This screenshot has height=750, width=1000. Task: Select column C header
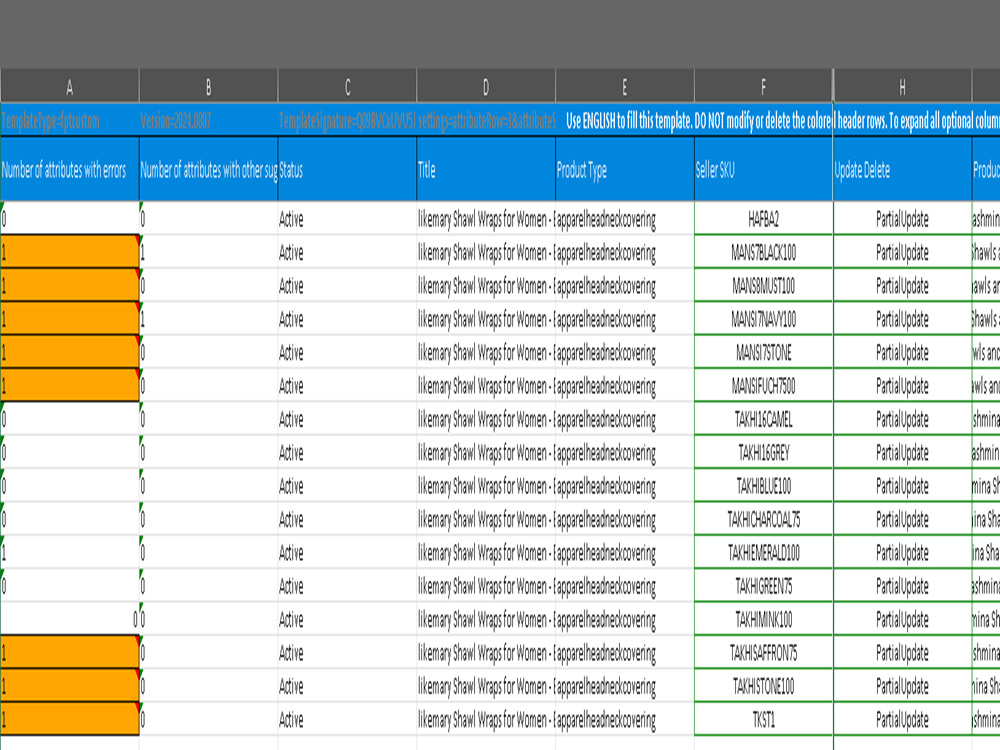pos(347,86)
